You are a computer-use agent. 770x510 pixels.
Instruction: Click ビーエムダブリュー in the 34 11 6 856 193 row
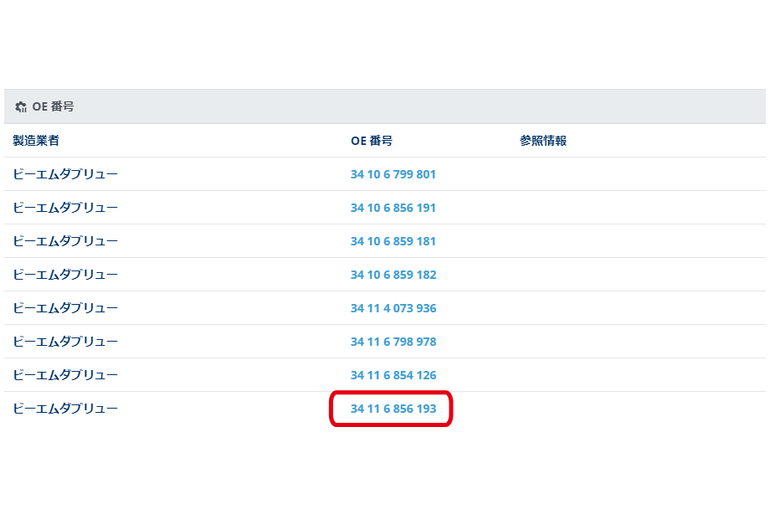[65, 409]
